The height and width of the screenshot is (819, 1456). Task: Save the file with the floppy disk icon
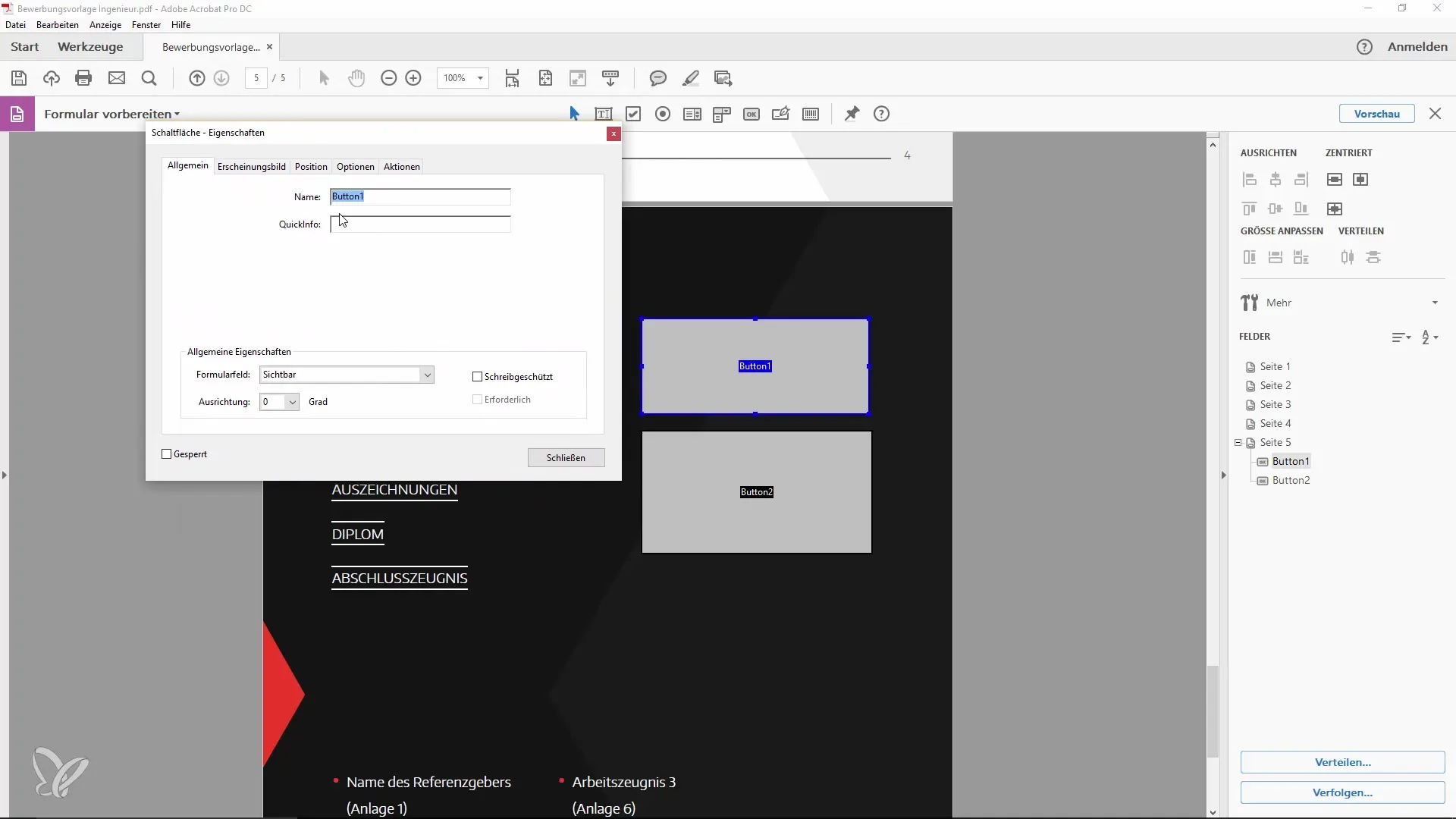[x=19, y=78]
